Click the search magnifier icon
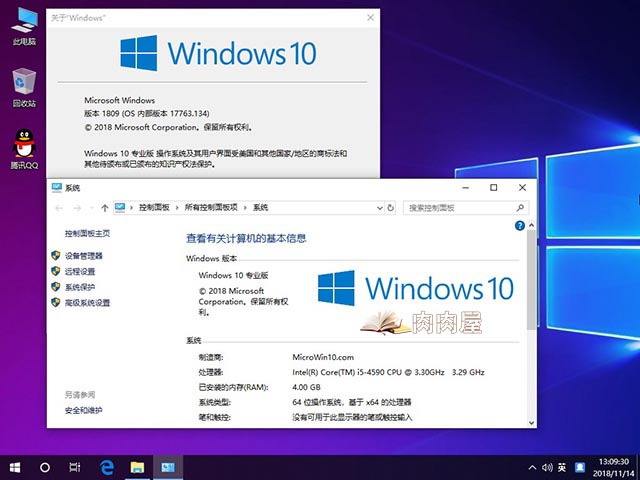640x480 pixels. tap(520, 208)
